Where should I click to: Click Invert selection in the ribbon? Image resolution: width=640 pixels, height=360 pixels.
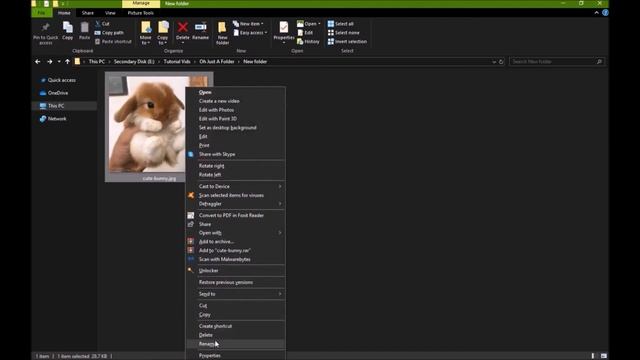pyautogui.click(x=347, y=42)
